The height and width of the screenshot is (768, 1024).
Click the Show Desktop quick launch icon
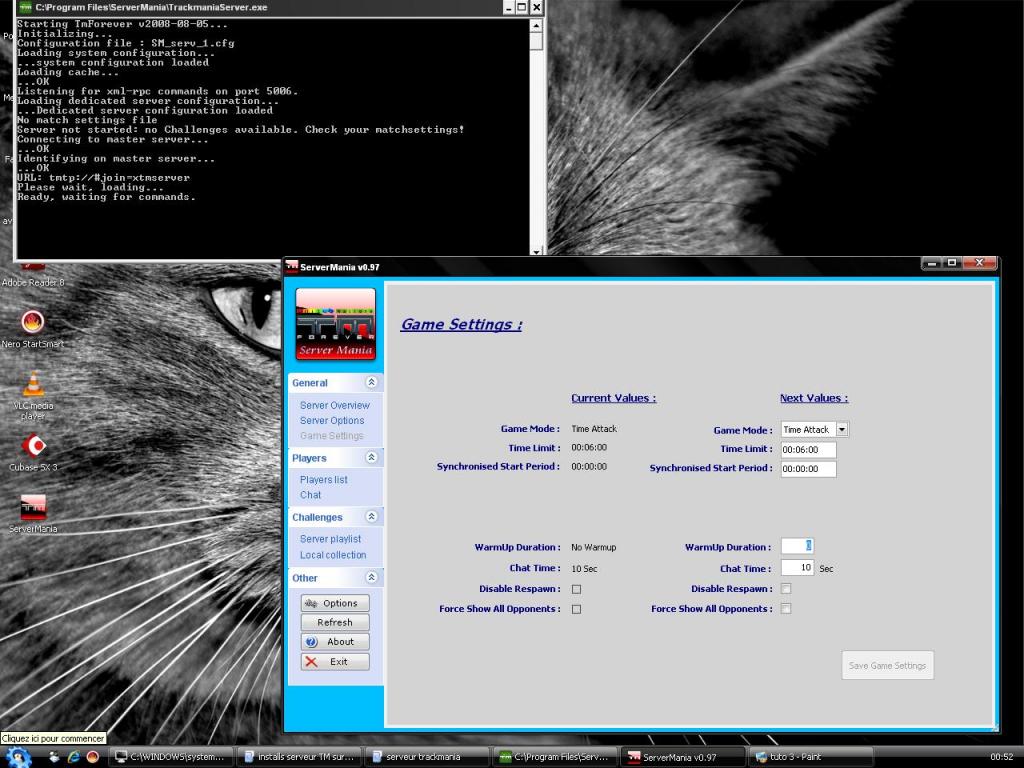[54, 757]
